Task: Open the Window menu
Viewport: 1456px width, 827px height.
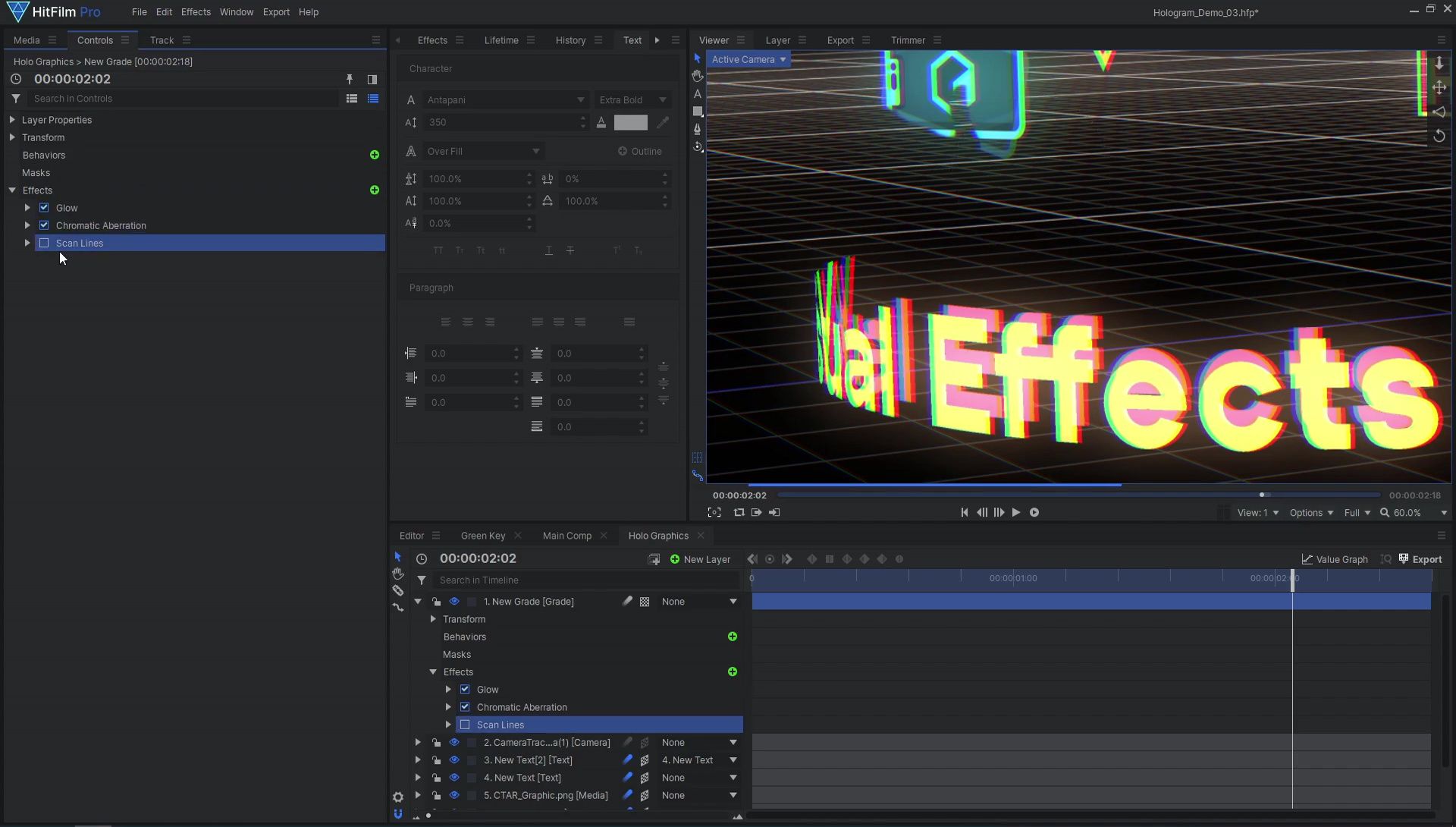Action: coord(237,12)
